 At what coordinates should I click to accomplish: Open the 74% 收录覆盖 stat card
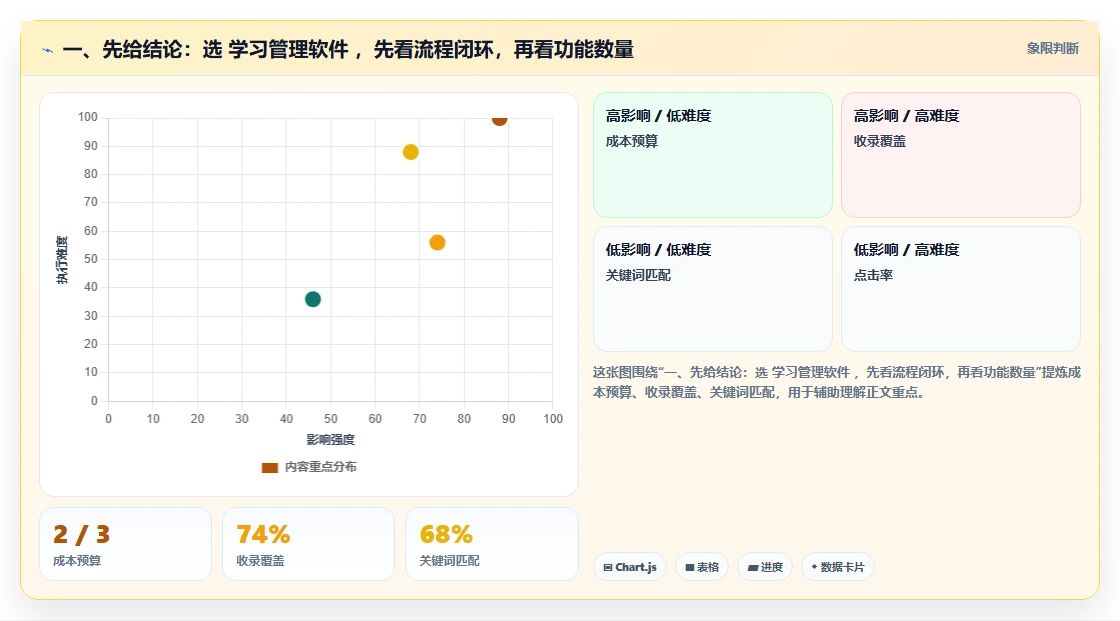pos(309,545)
